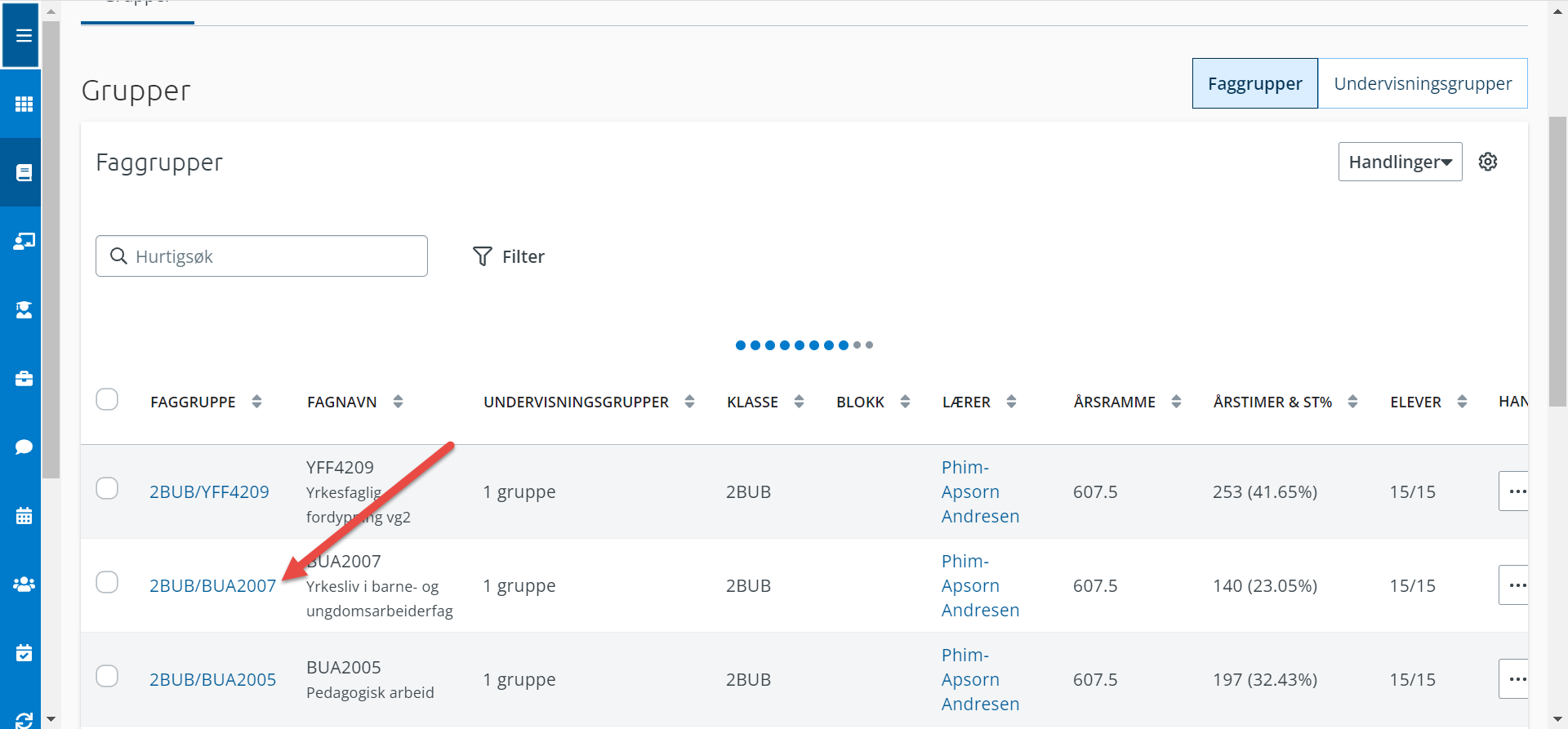Open the Handlinger dropdown
The image size is (1568, 729).
click(x=1400, y=162)
